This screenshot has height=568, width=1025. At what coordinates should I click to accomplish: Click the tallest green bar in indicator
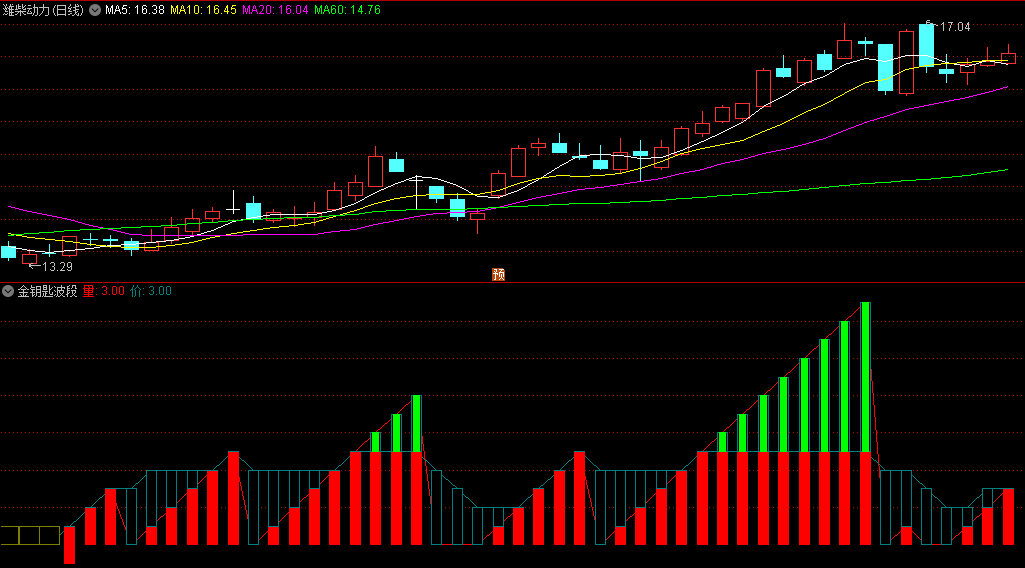(x=865, y=376)
